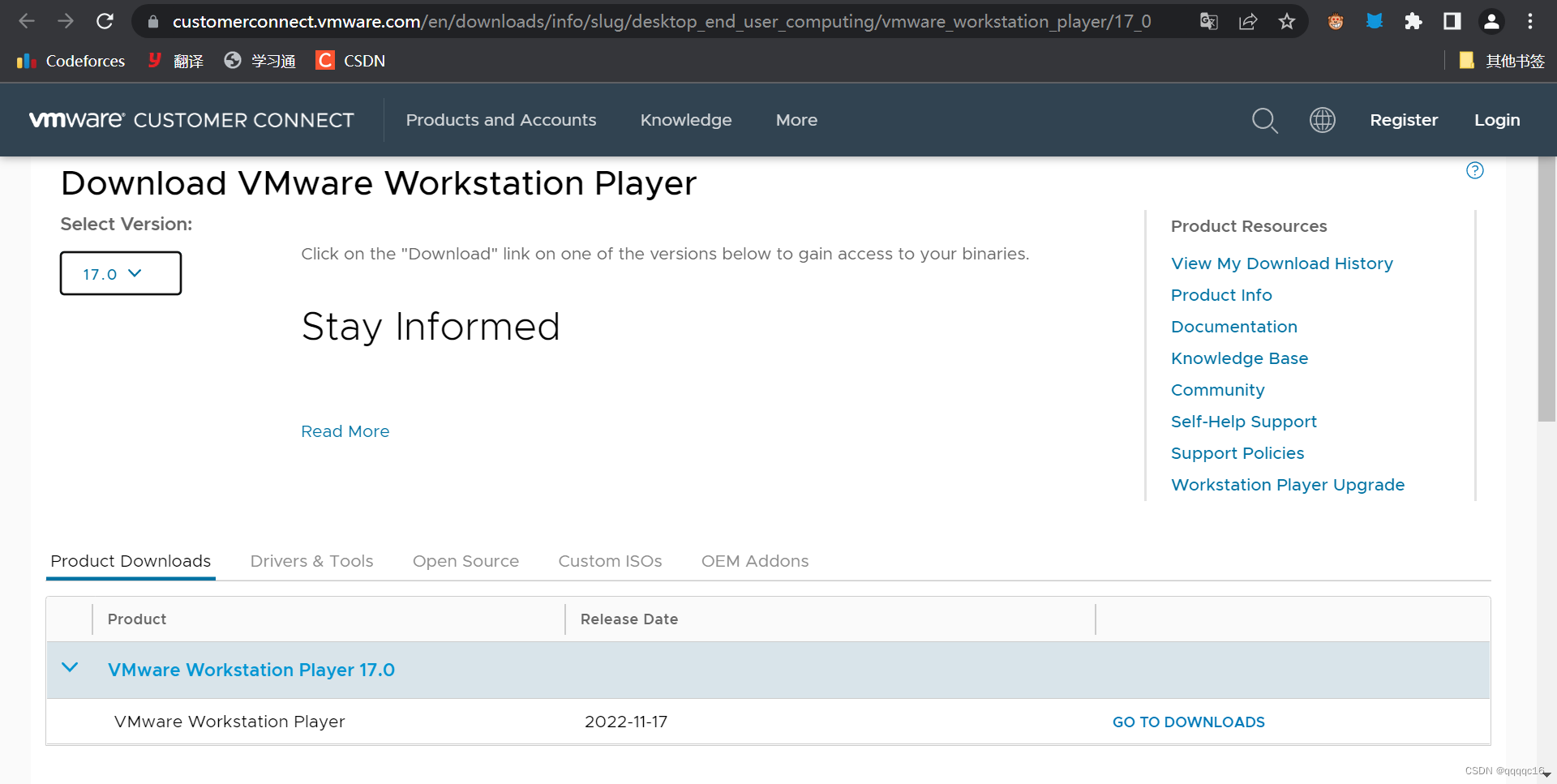This screenshot has height=784, width=1557.
Task: Click the Register button
Action: pos(1404,120)
